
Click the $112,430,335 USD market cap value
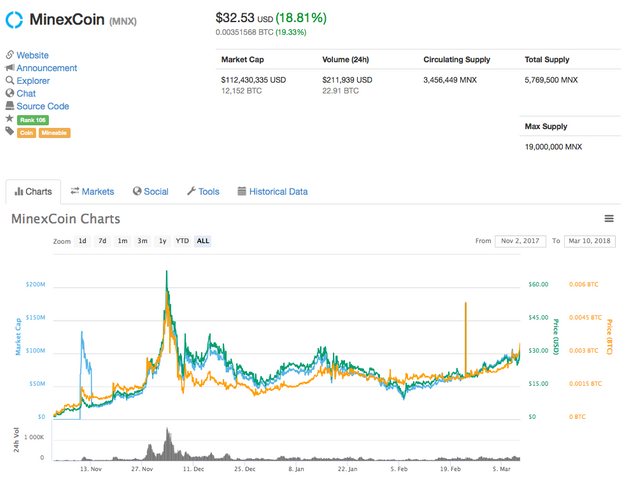click(253, 80)
